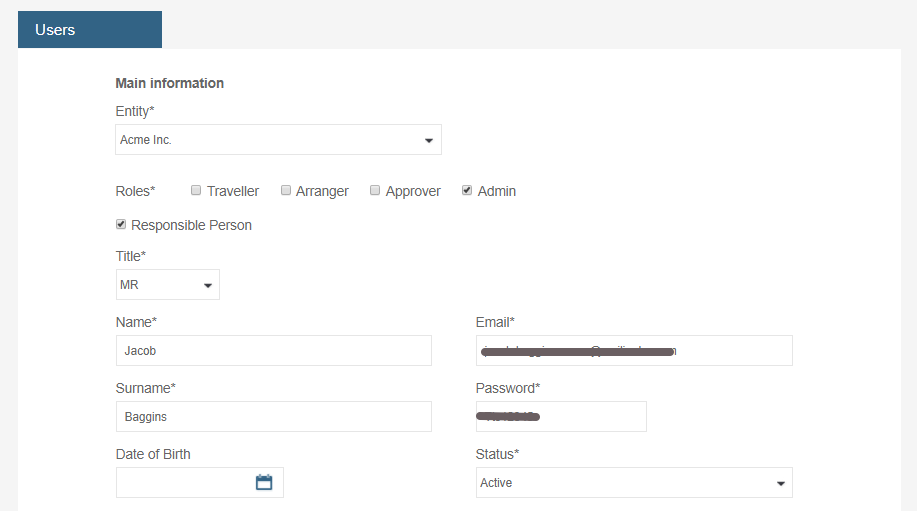
Task: Click the Admin role label text
Action: (x=497, y=191)
